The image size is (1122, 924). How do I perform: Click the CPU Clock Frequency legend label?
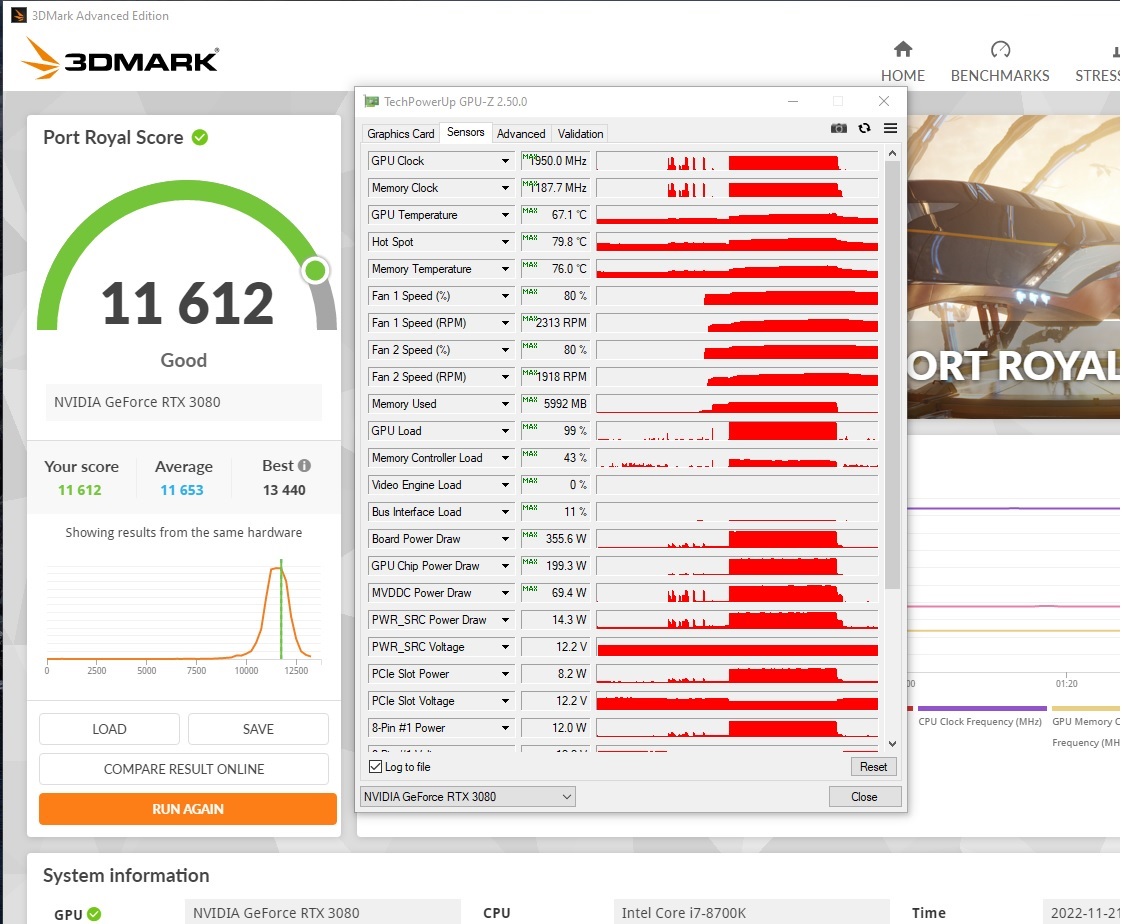tap(980, 721)
